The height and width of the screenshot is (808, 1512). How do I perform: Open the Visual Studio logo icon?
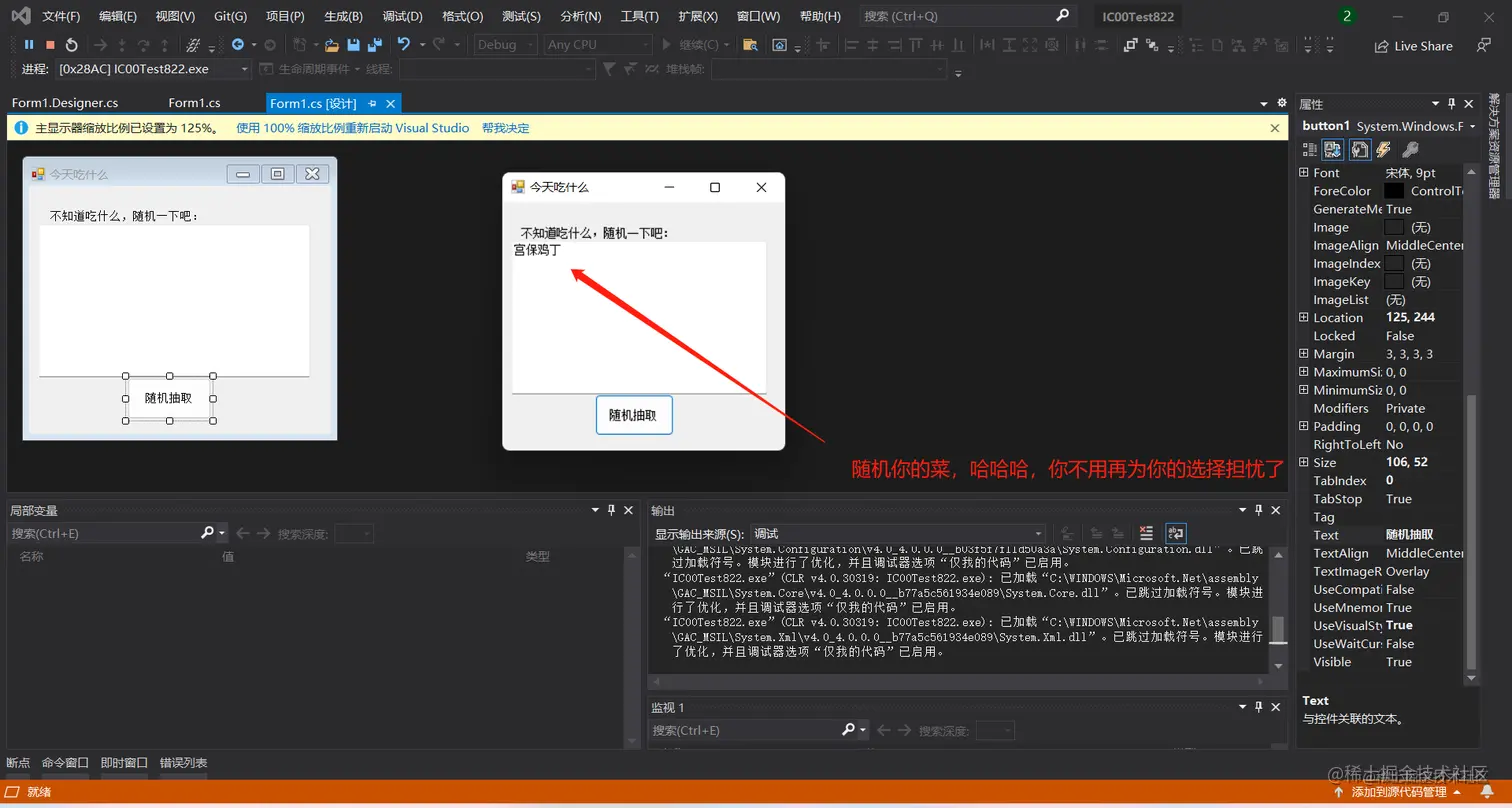21,16
